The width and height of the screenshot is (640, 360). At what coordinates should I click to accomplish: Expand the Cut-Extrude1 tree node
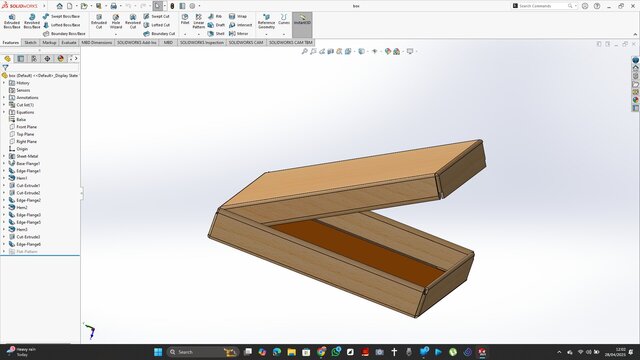point(4,186)
